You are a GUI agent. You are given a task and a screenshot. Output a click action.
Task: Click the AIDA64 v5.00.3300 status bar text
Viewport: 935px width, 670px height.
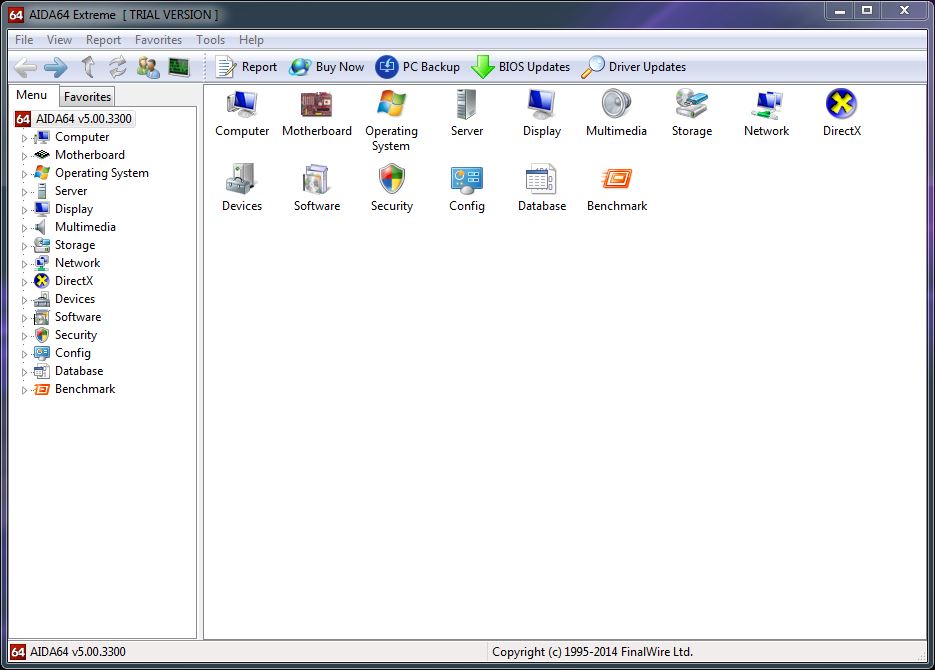(x=78, y=652)
